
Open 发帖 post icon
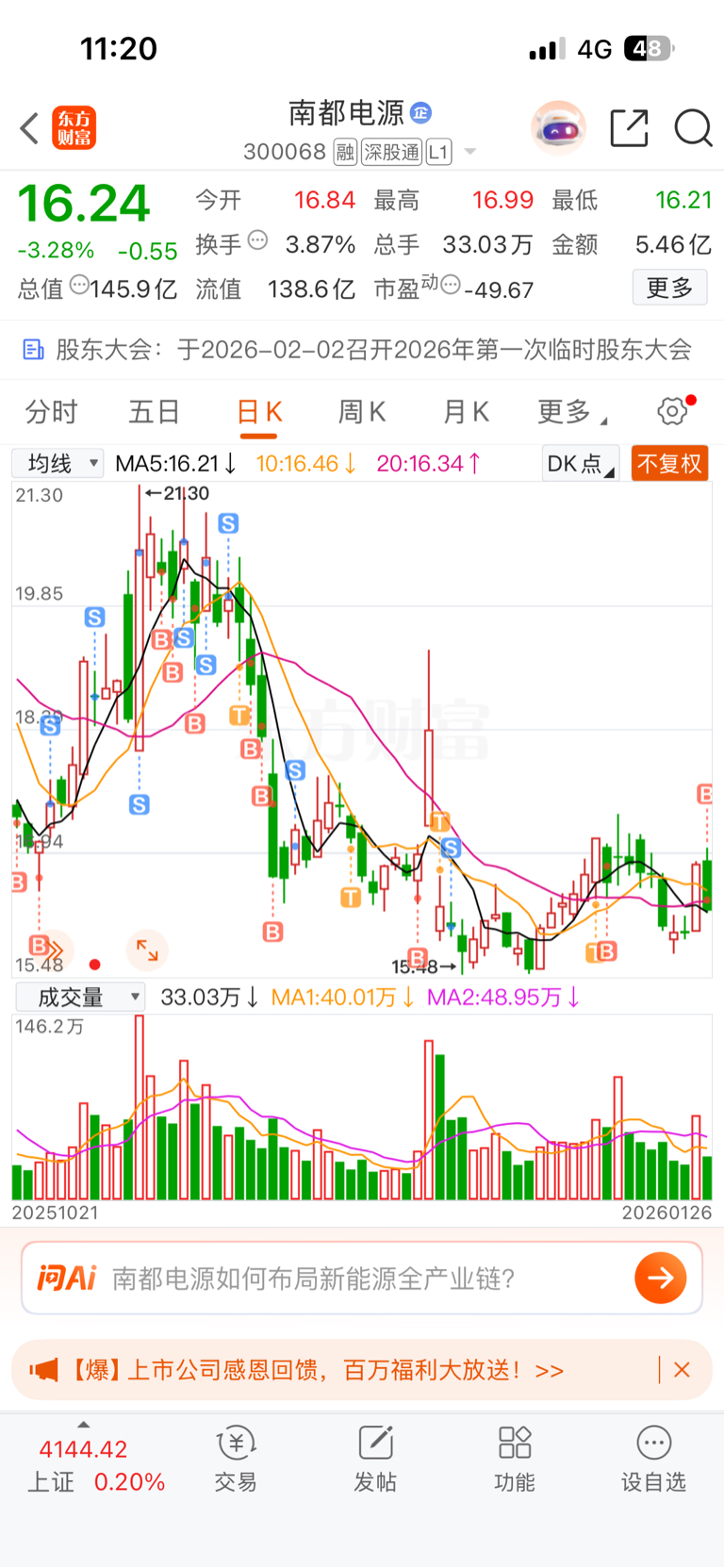[x=375, y=1458]
